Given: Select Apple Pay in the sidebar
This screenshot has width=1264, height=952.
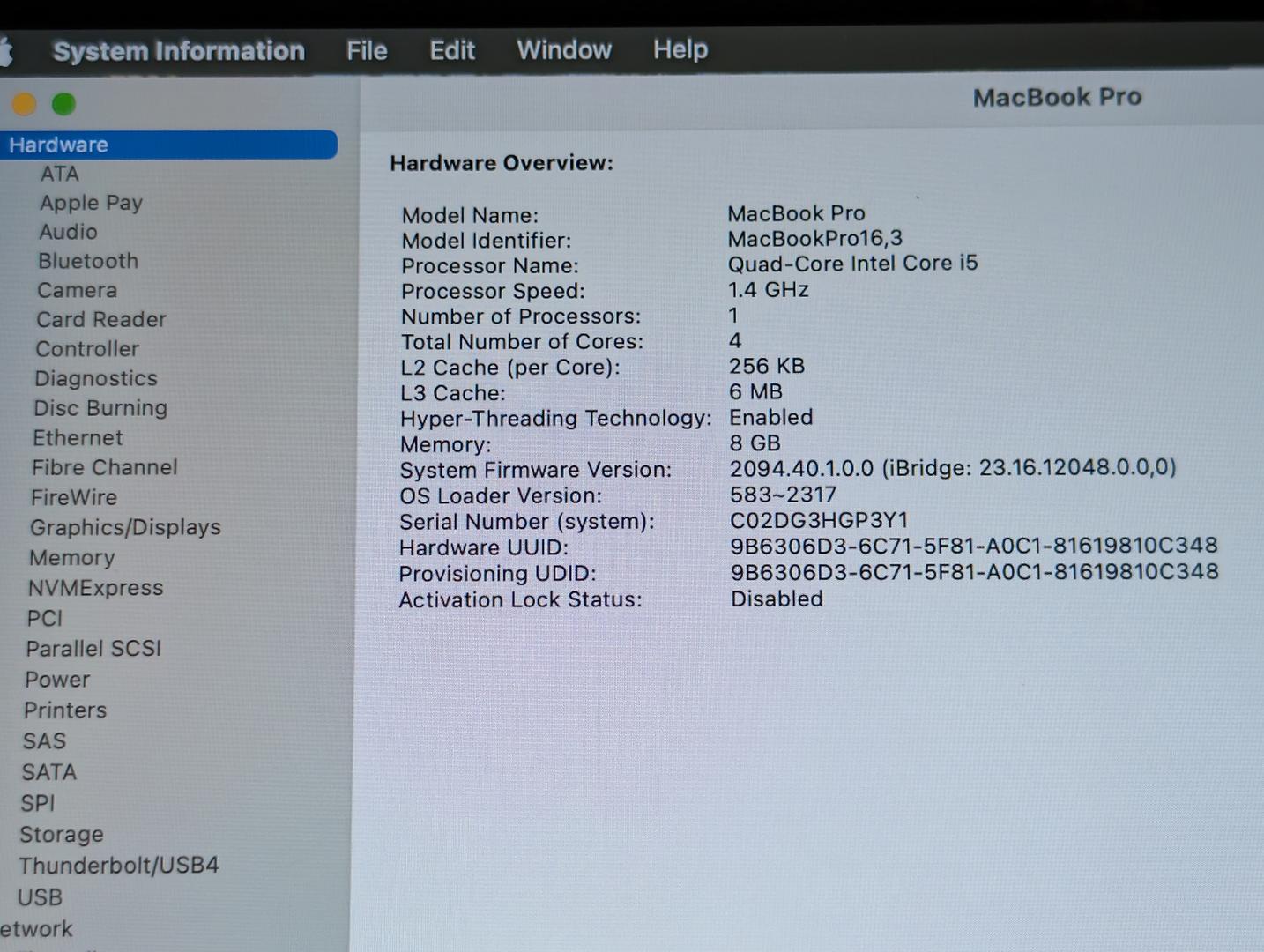Looking at the screenshot, I should [91, 203].
